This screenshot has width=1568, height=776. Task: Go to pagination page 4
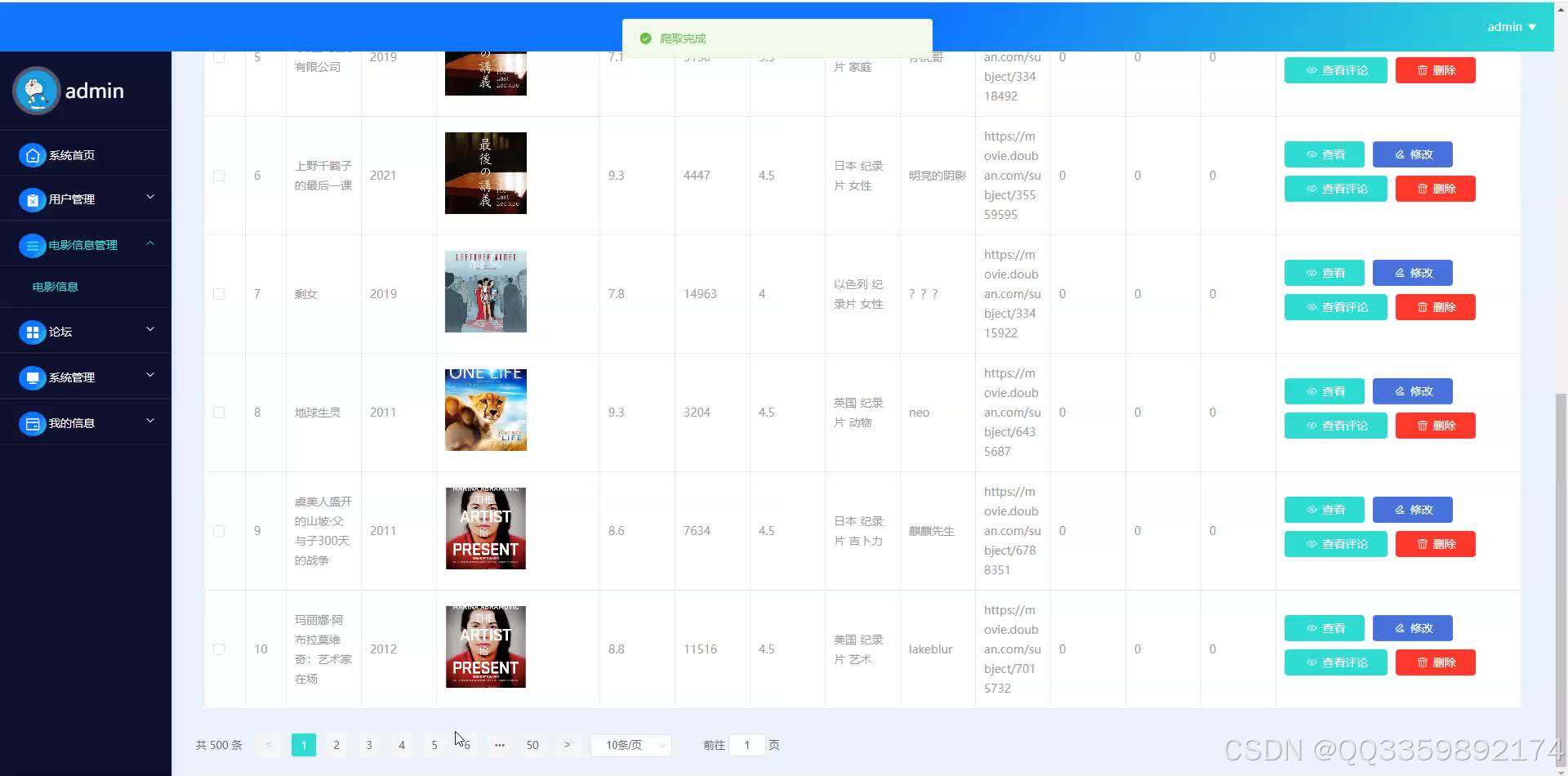(x=402, y=745)
